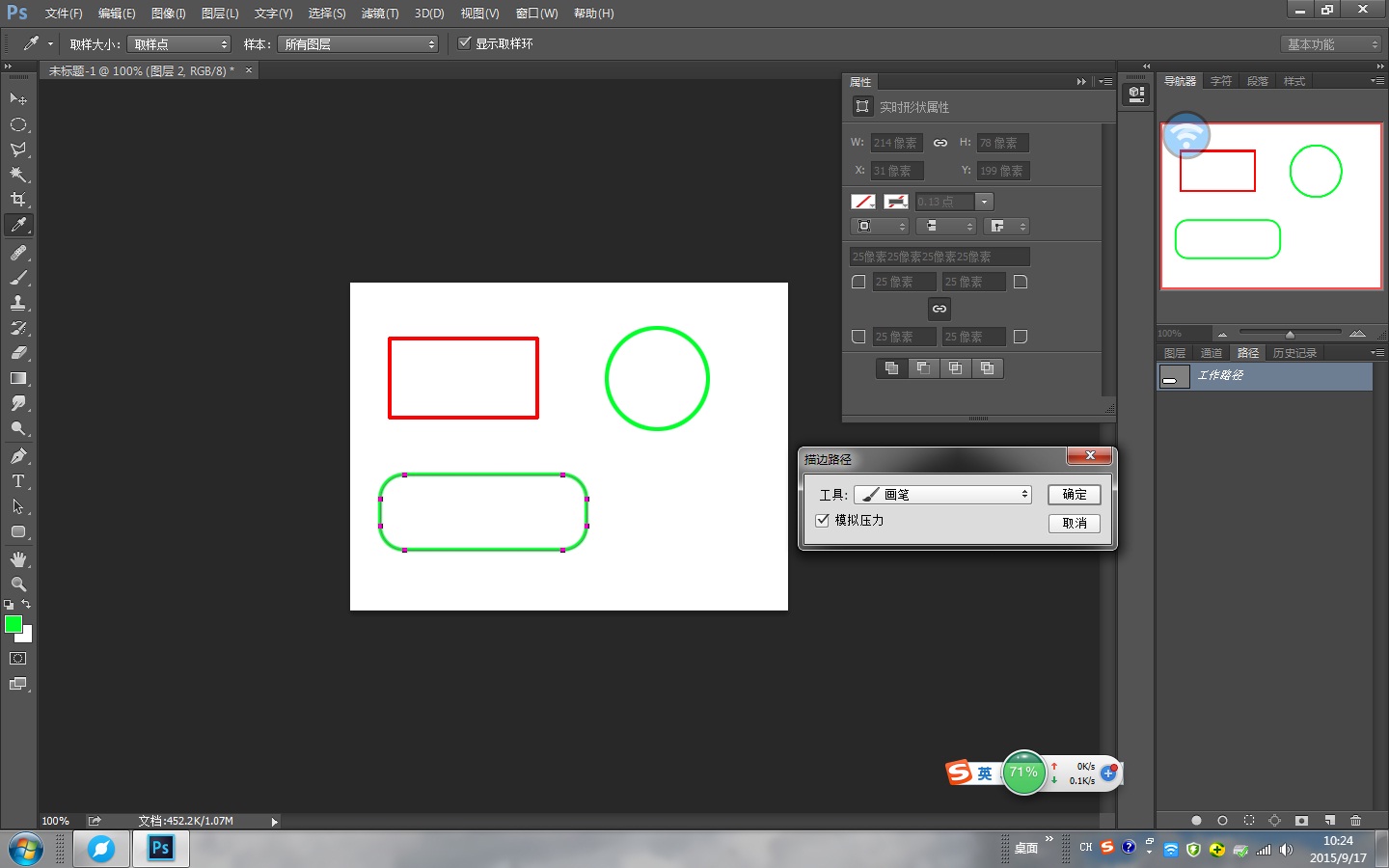1389x868 pixels.
Task: Load path as selection icon
Action: pos(1249,821)
